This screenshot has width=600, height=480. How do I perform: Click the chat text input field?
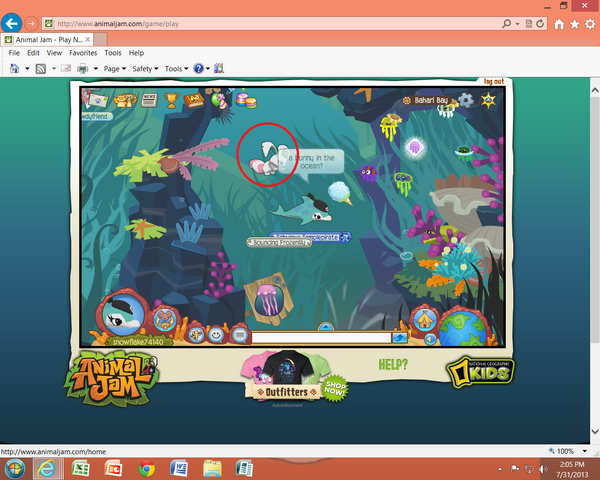(x=321, y=337)
